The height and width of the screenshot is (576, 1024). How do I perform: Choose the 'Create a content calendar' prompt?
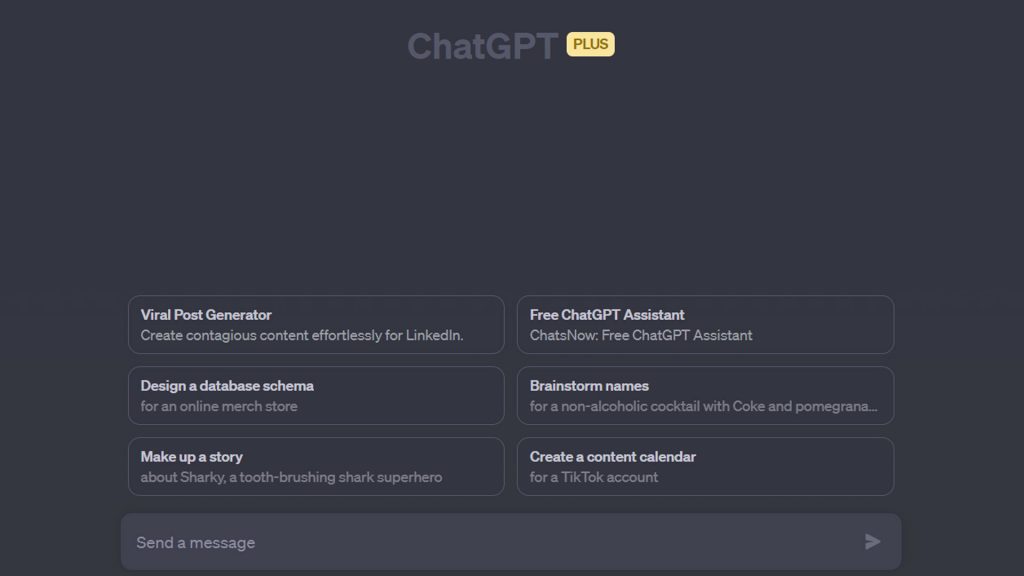coord(705,466)
